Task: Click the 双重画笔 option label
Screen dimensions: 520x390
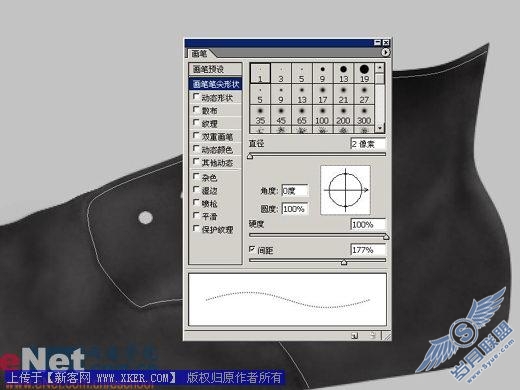Action: click(217, 137)
